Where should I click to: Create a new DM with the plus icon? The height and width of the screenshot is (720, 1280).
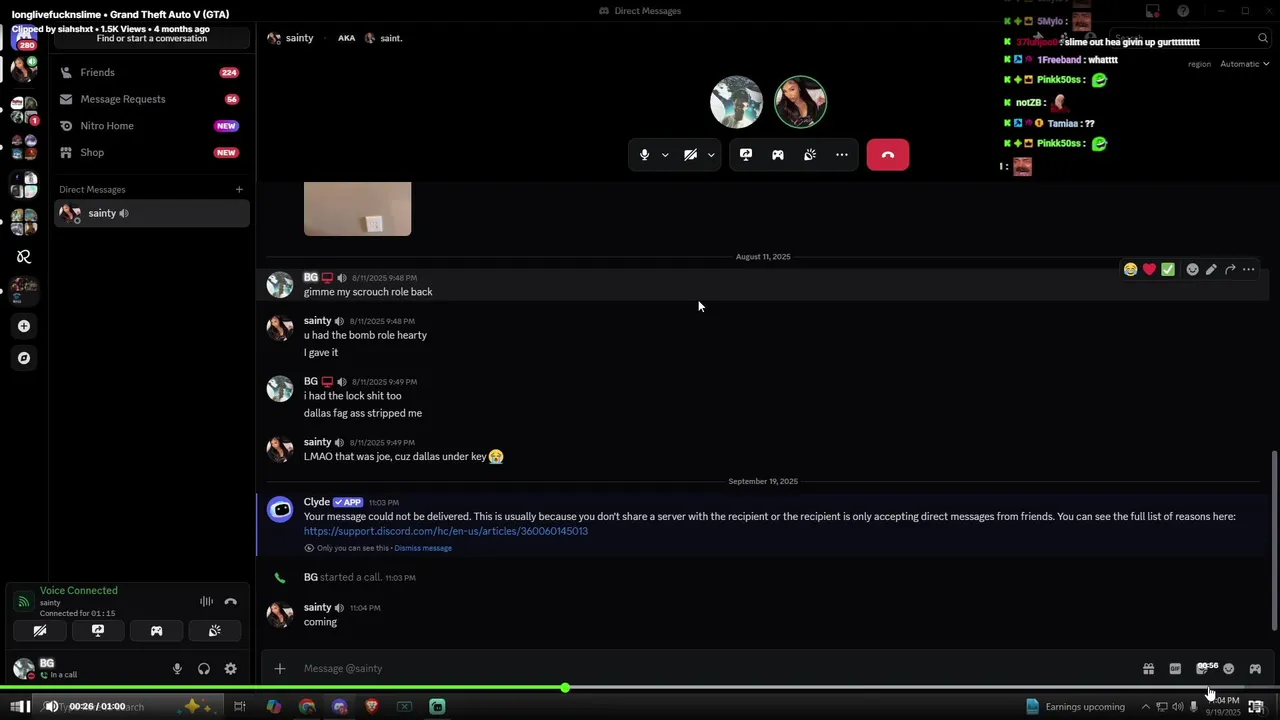click(x=239, y=190)
